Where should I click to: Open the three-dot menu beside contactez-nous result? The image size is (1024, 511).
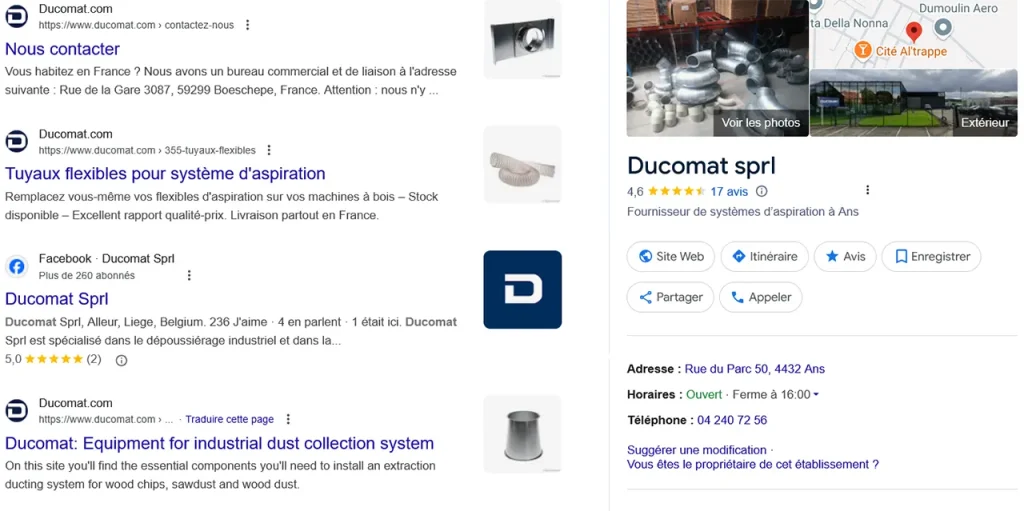point(248,25)
